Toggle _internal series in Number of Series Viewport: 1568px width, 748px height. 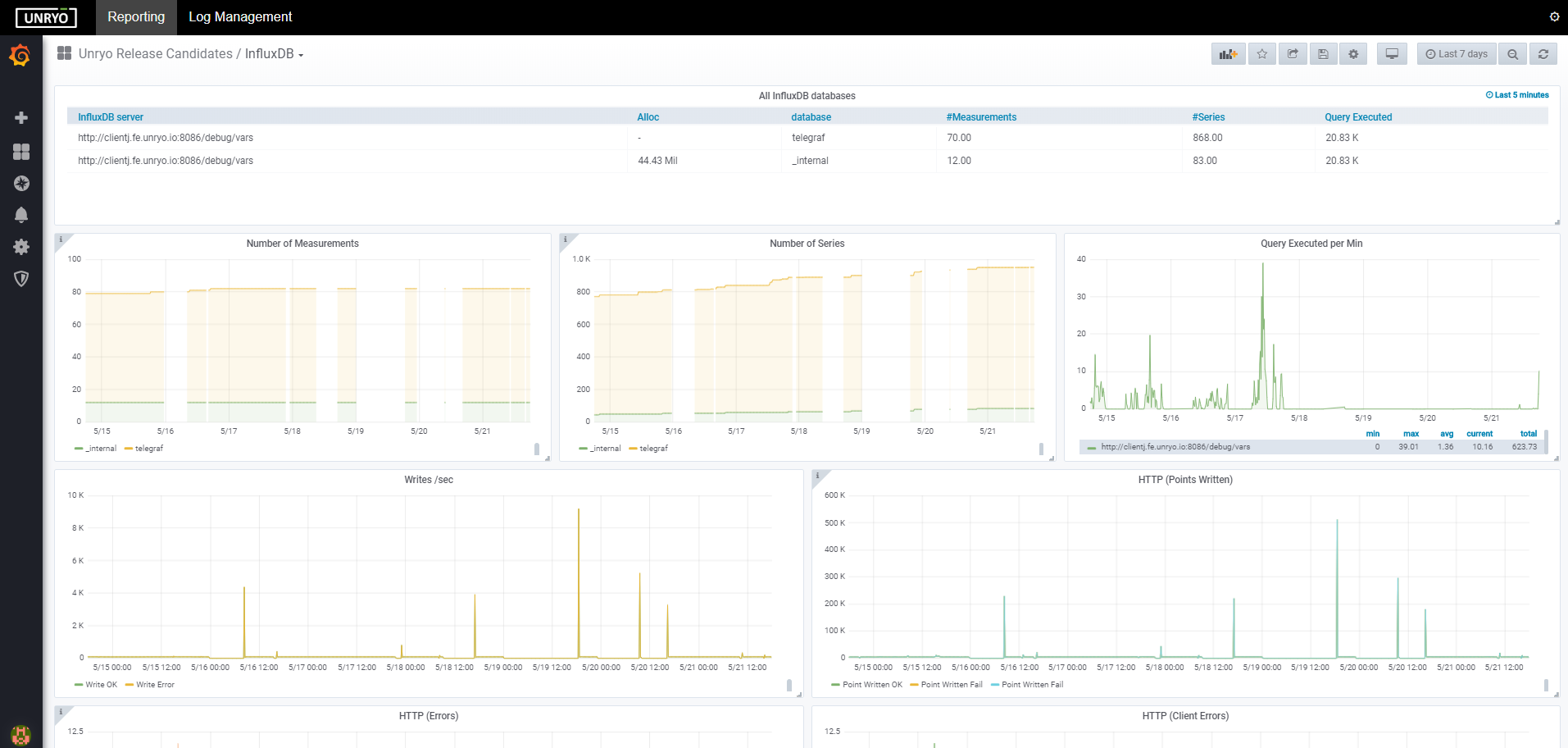click(x=606, y=449)
